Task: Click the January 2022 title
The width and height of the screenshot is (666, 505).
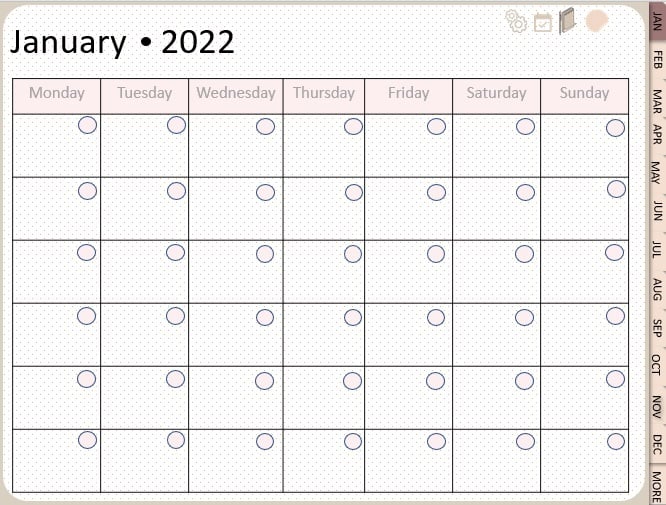Action: 121,42
